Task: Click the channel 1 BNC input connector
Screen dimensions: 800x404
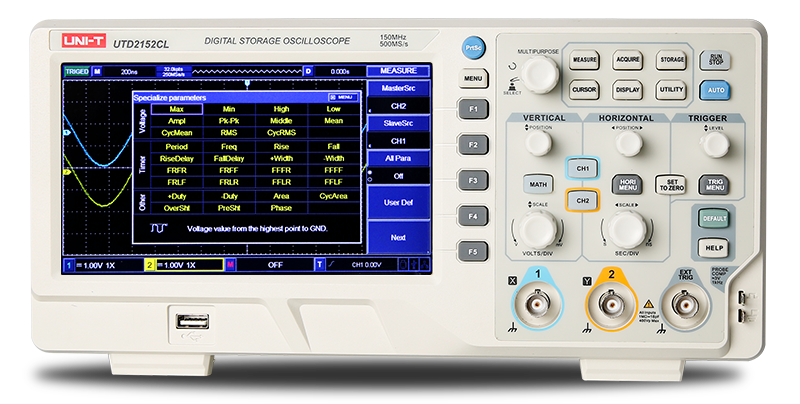Action: [x=537, y=305]
